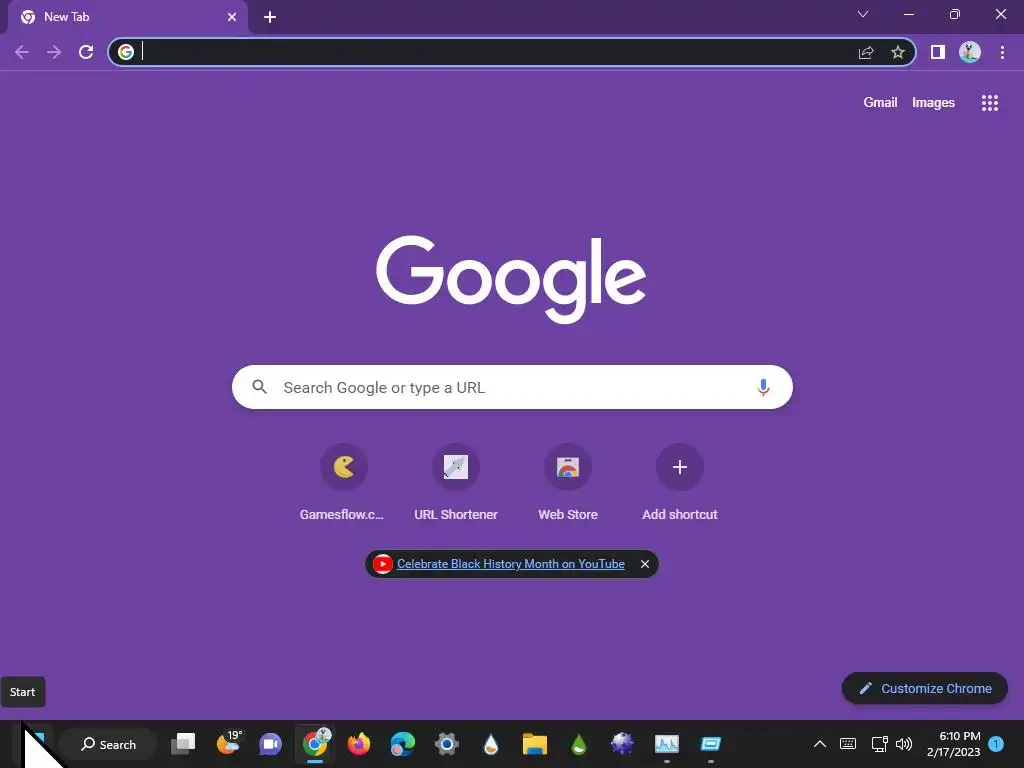The image size is (1024, 768).
Task: Start voice search with microphone icon
Action: click(x=763, y=387)
